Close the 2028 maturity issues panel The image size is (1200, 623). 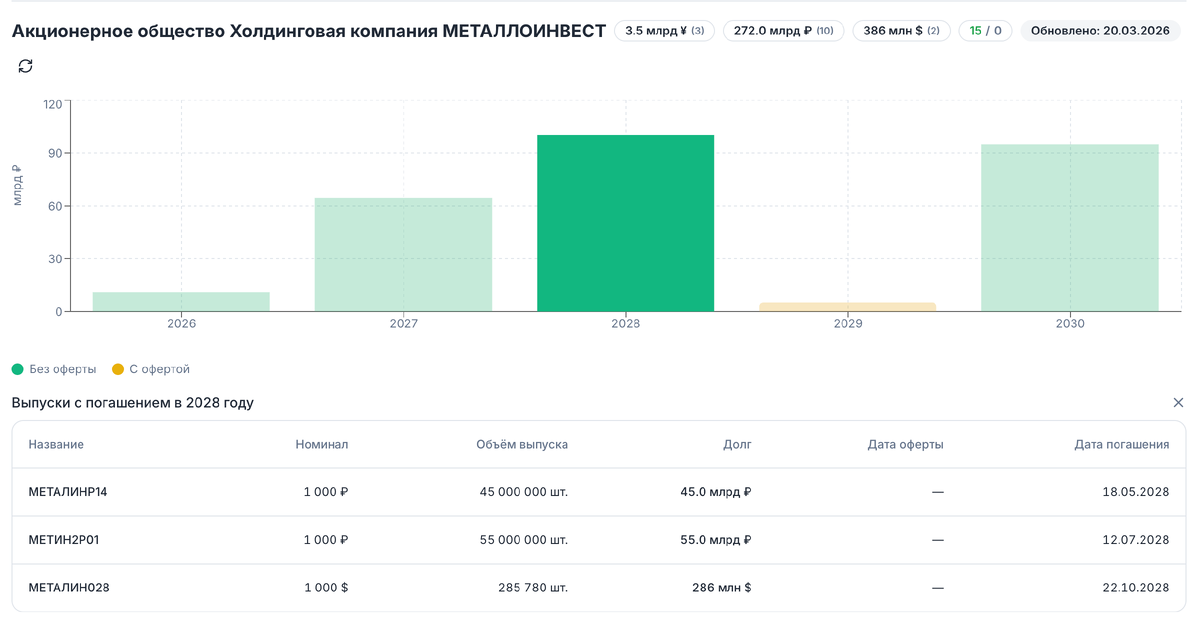click(x=1178, y=403)
